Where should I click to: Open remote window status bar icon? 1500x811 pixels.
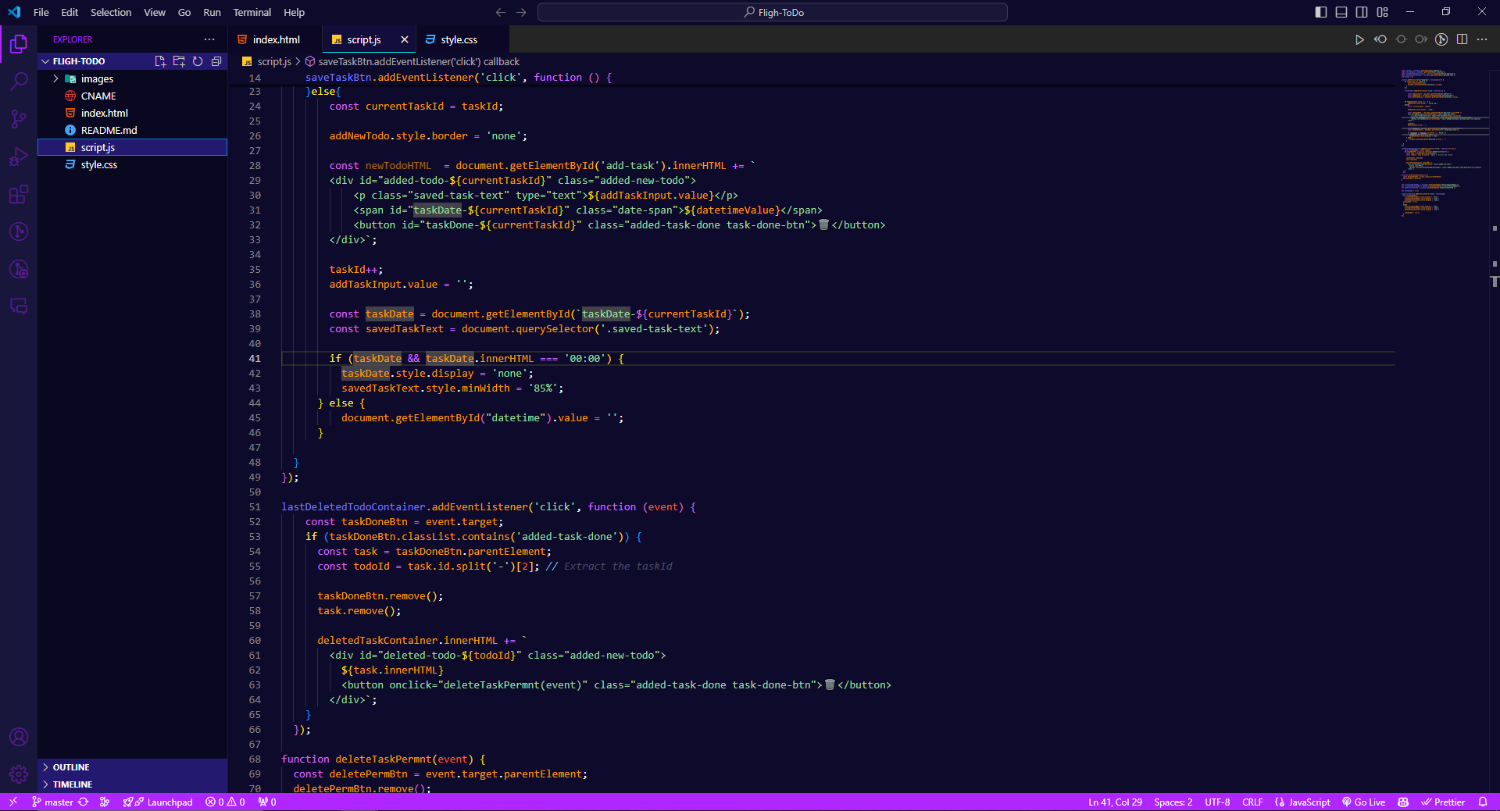pos(12,802)
